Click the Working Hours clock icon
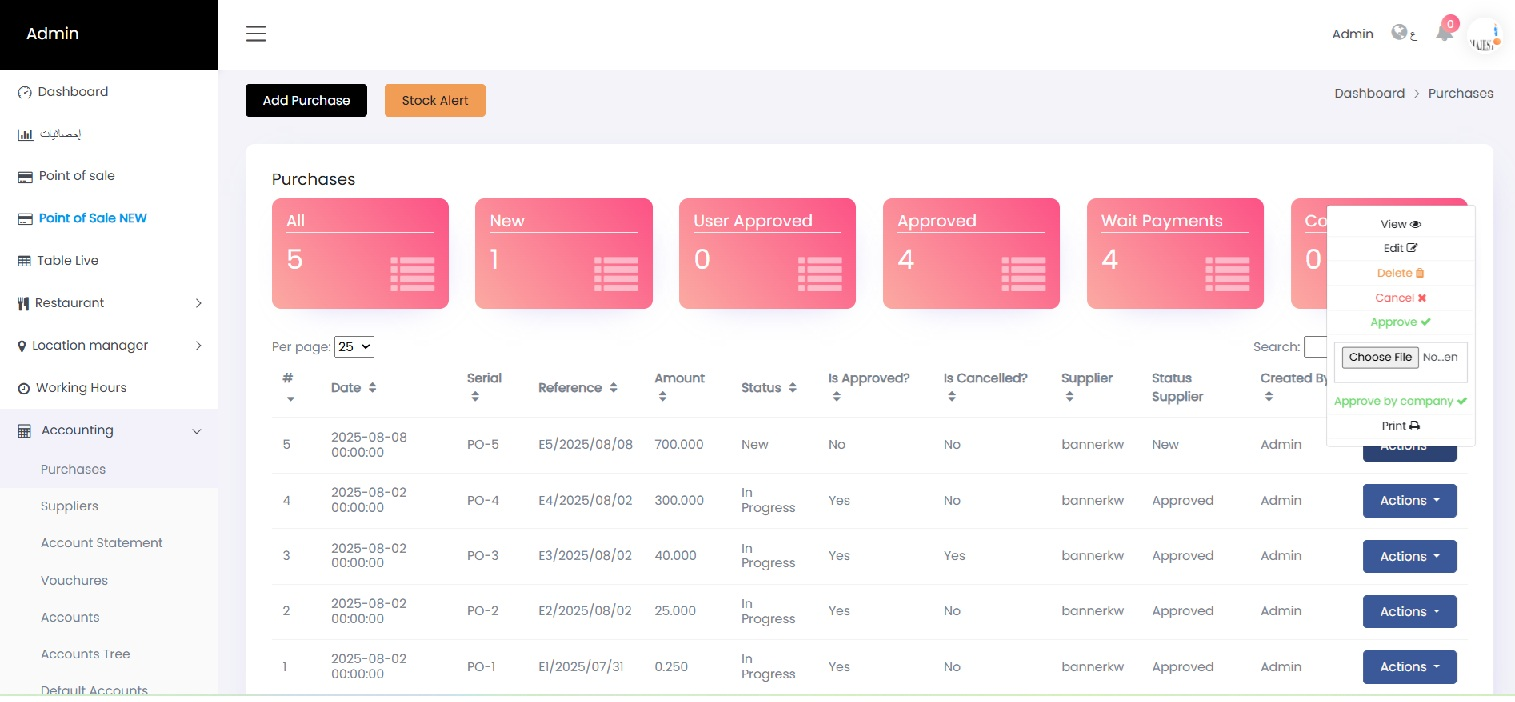The height and width of the screenshot is (702, 1515). coord(25,388)
